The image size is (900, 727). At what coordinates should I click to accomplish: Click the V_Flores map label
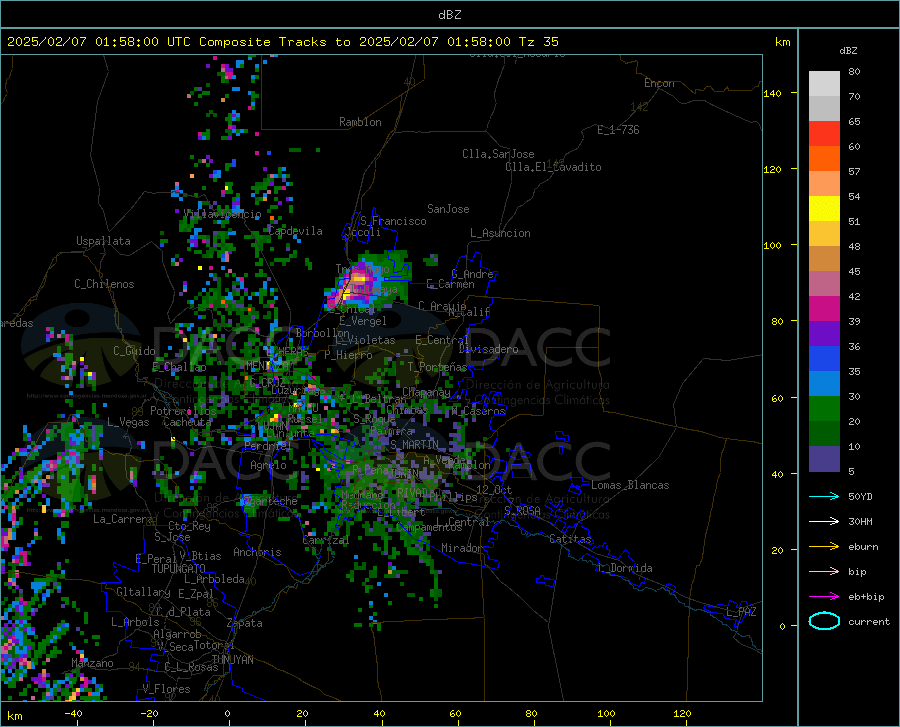click(x=166, y=689)
